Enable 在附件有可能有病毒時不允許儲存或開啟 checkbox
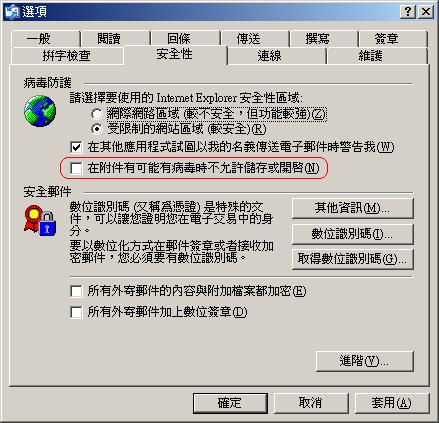This screenshot has height=423, width=439. pos(76,168)
